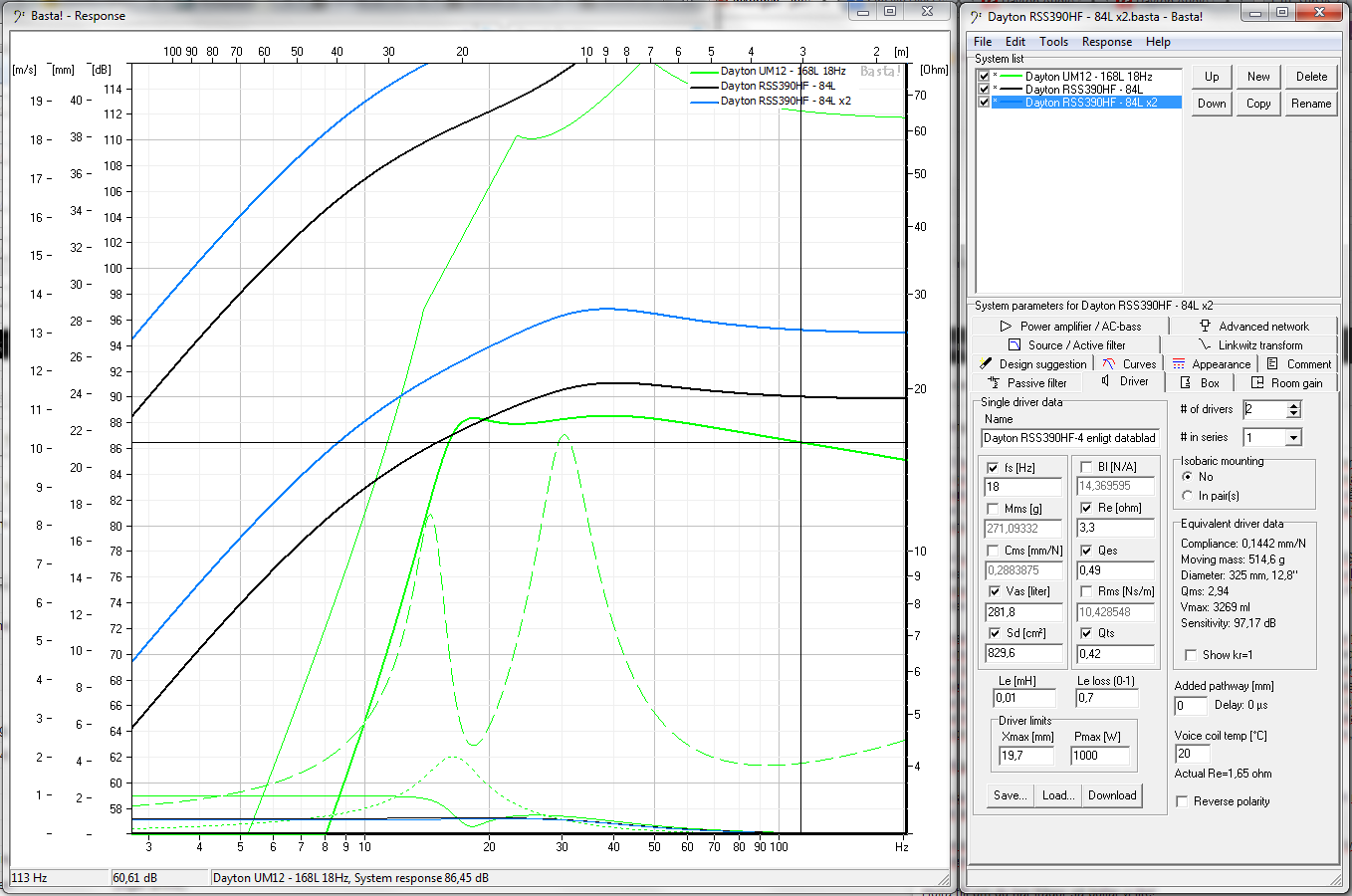Select Dayton RSS390HF - 84L in system list

(x=1084, y=89)
